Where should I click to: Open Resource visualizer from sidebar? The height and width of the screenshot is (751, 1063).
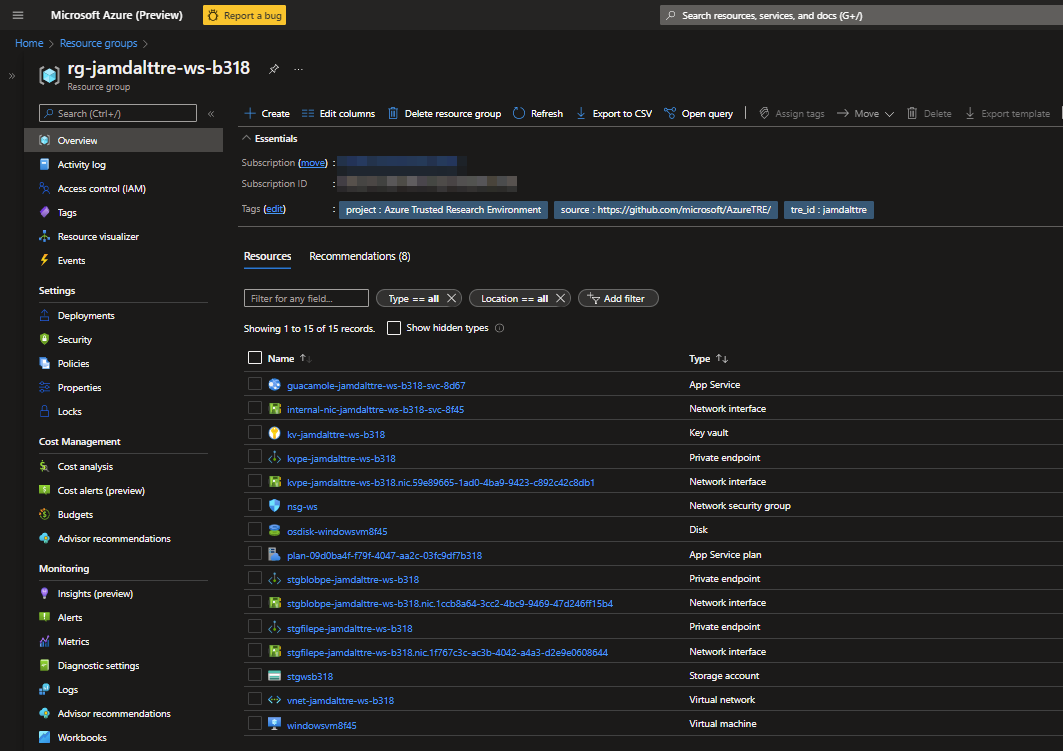[97, 237]
